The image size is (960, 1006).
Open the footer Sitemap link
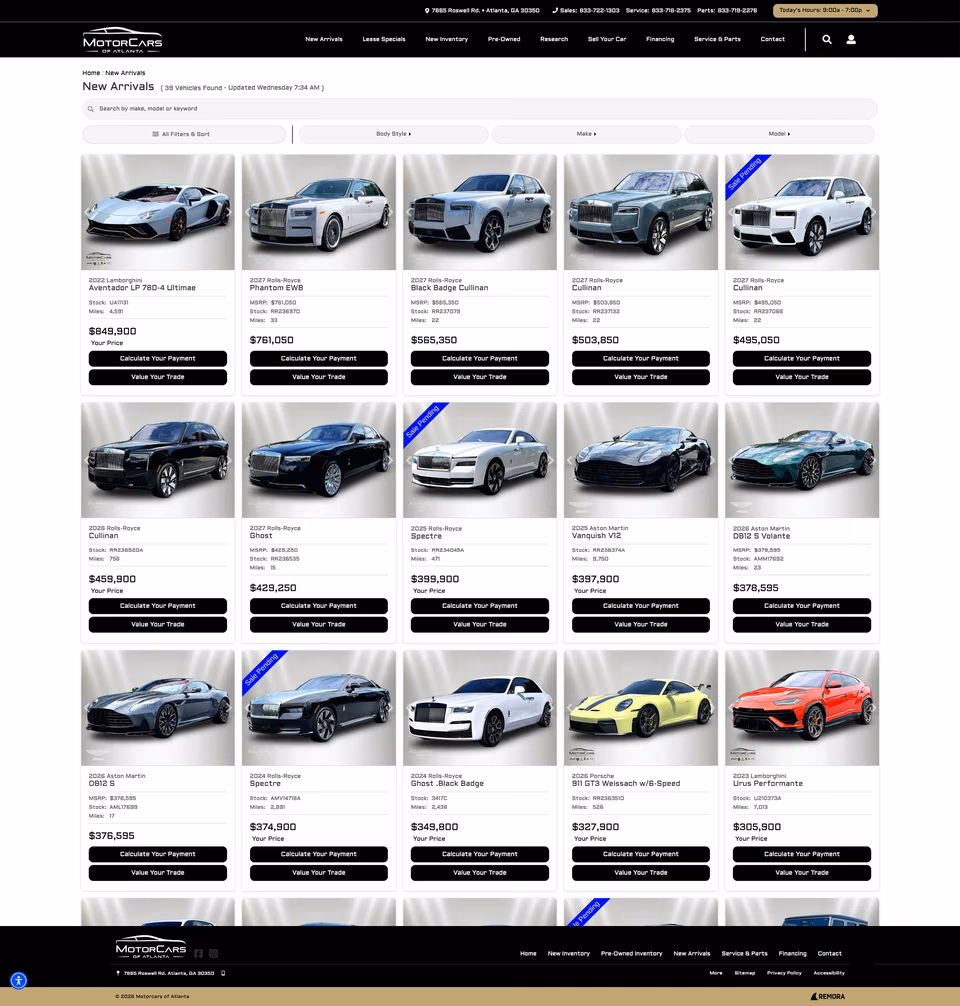tap(745, 973)
